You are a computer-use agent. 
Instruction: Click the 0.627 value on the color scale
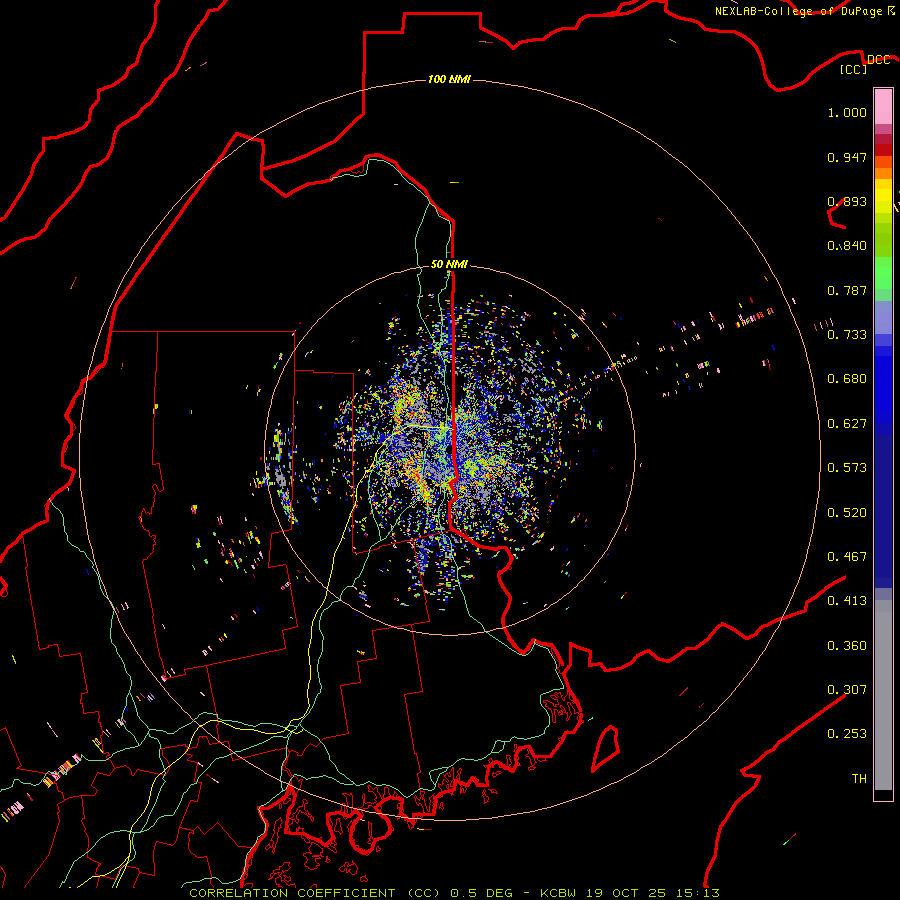pyautogui.click(x=847, y=424)
